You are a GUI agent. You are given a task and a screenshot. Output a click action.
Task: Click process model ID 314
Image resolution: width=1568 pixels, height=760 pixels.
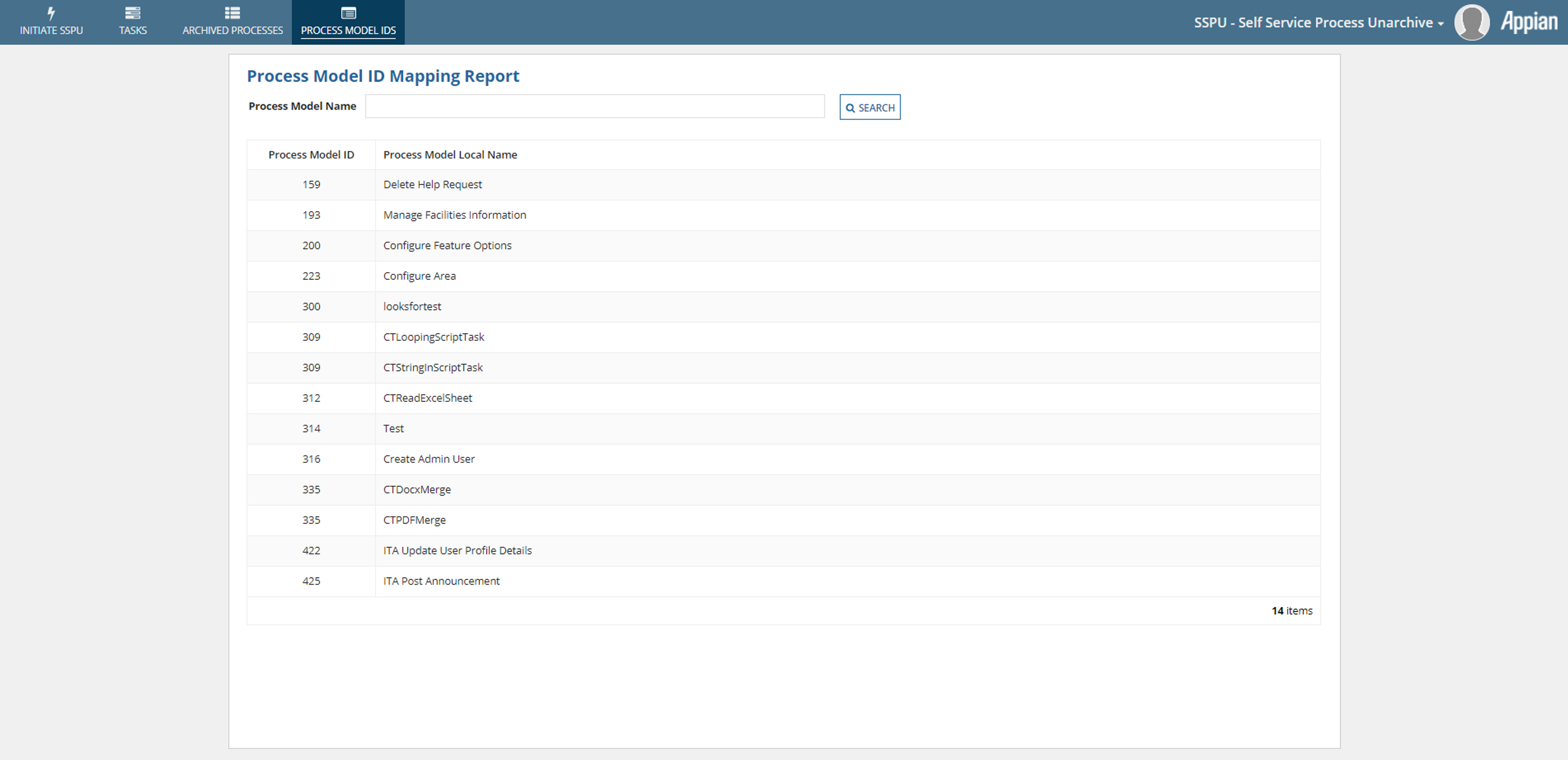tap(311, 428)
